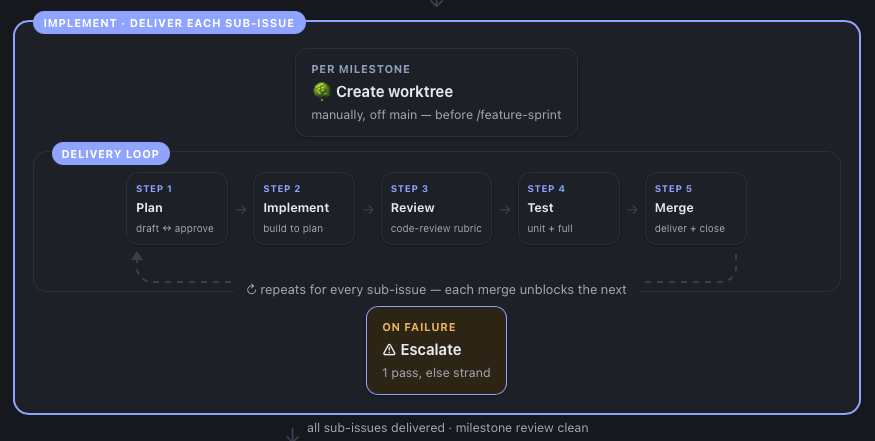Open the Step 4 Test card

[x=569, y=208]
